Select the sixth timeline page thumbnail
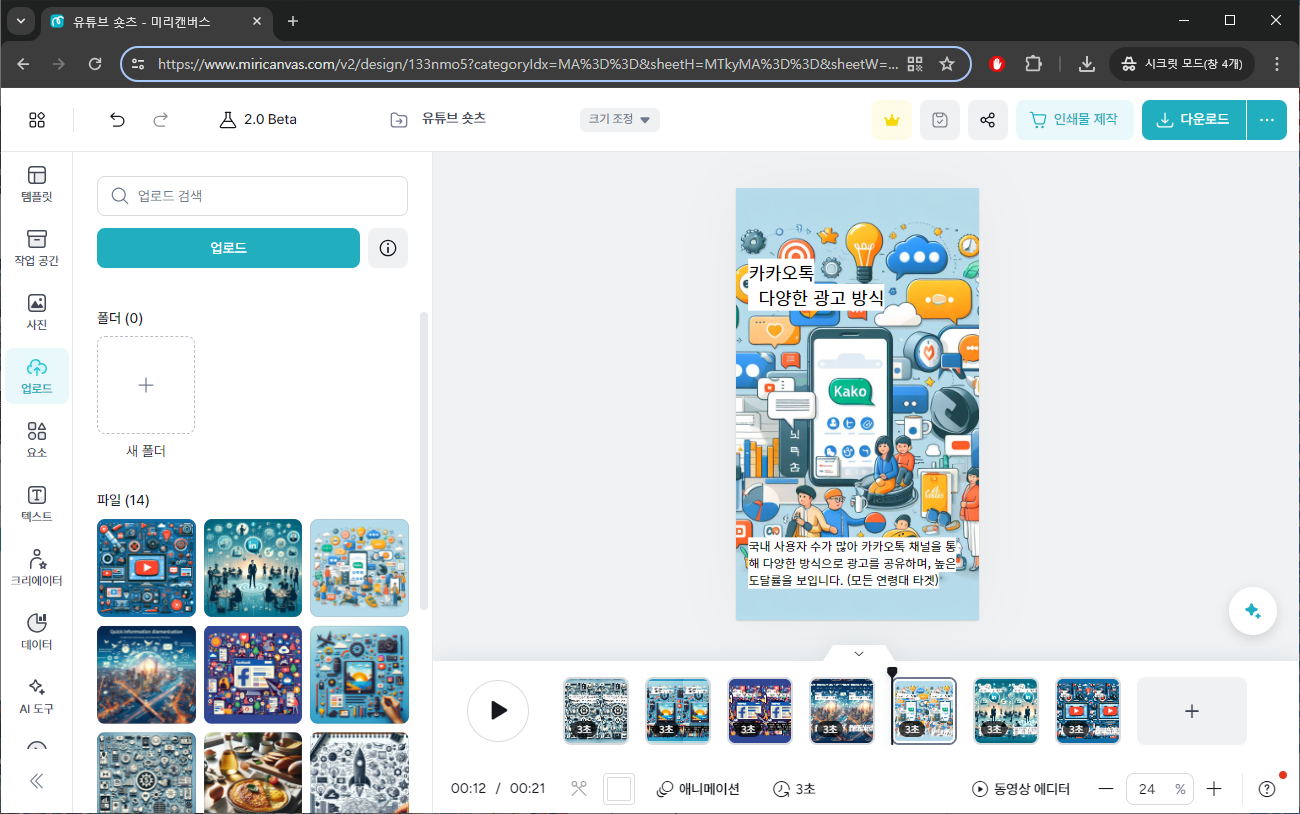 [x=1006, y=711]
